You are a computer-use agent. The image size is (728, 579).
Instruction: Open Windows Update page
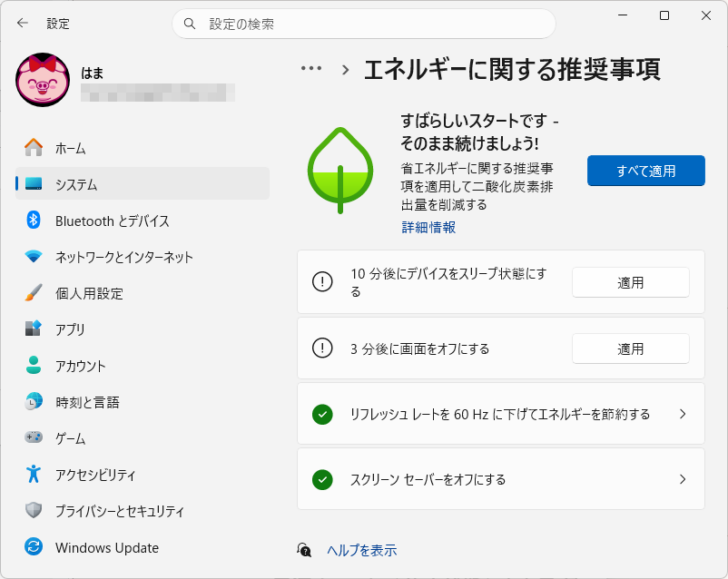point(143,546)
